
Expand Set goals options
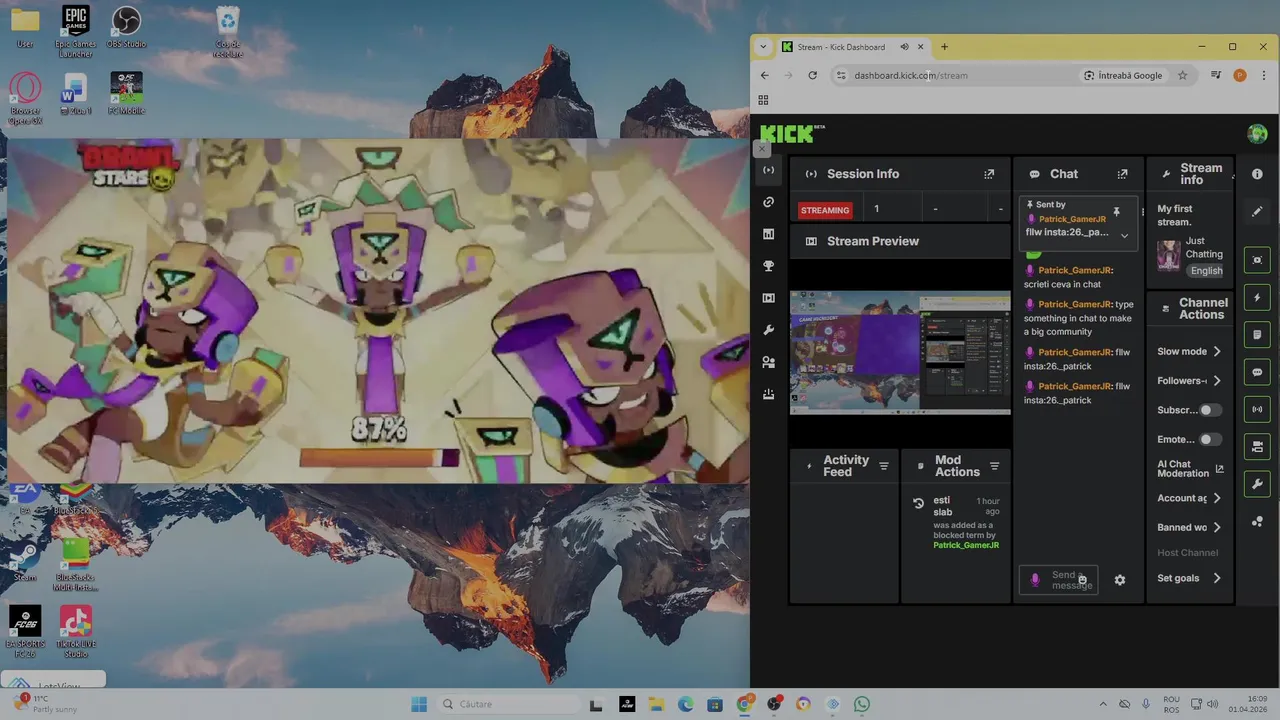tap(1217, 578)
